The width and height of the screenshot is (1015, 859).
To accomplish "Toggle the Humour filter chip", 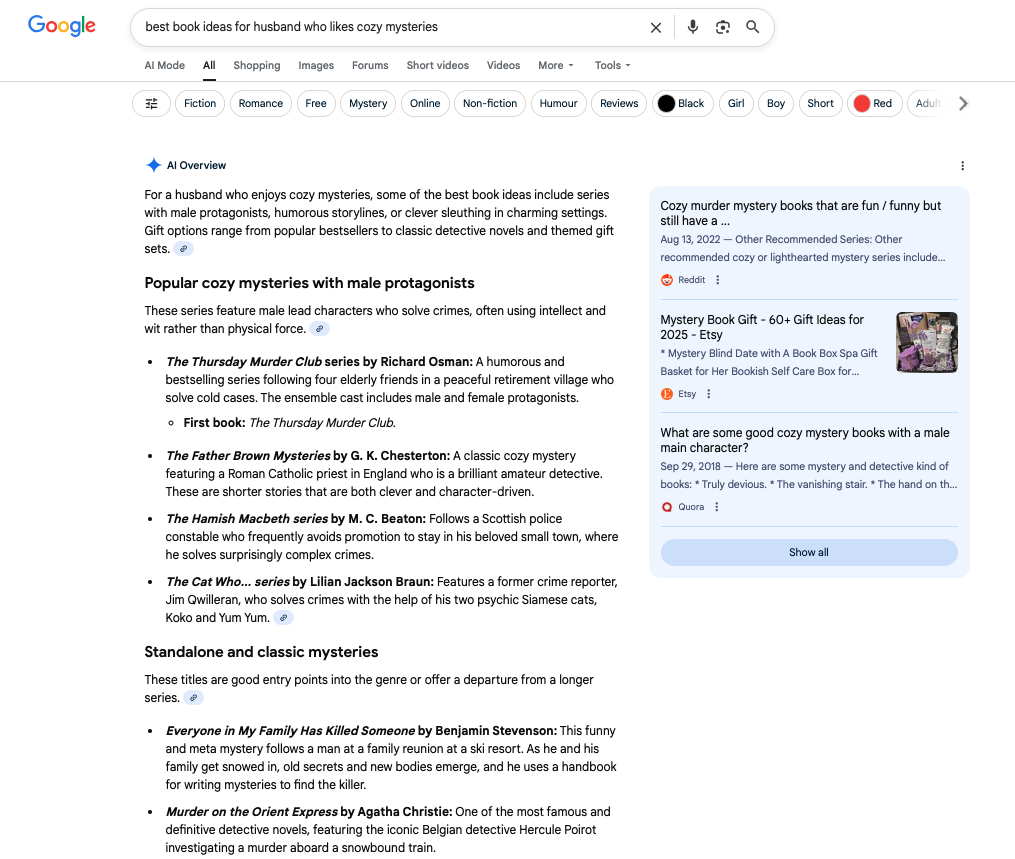I will 558,104.
